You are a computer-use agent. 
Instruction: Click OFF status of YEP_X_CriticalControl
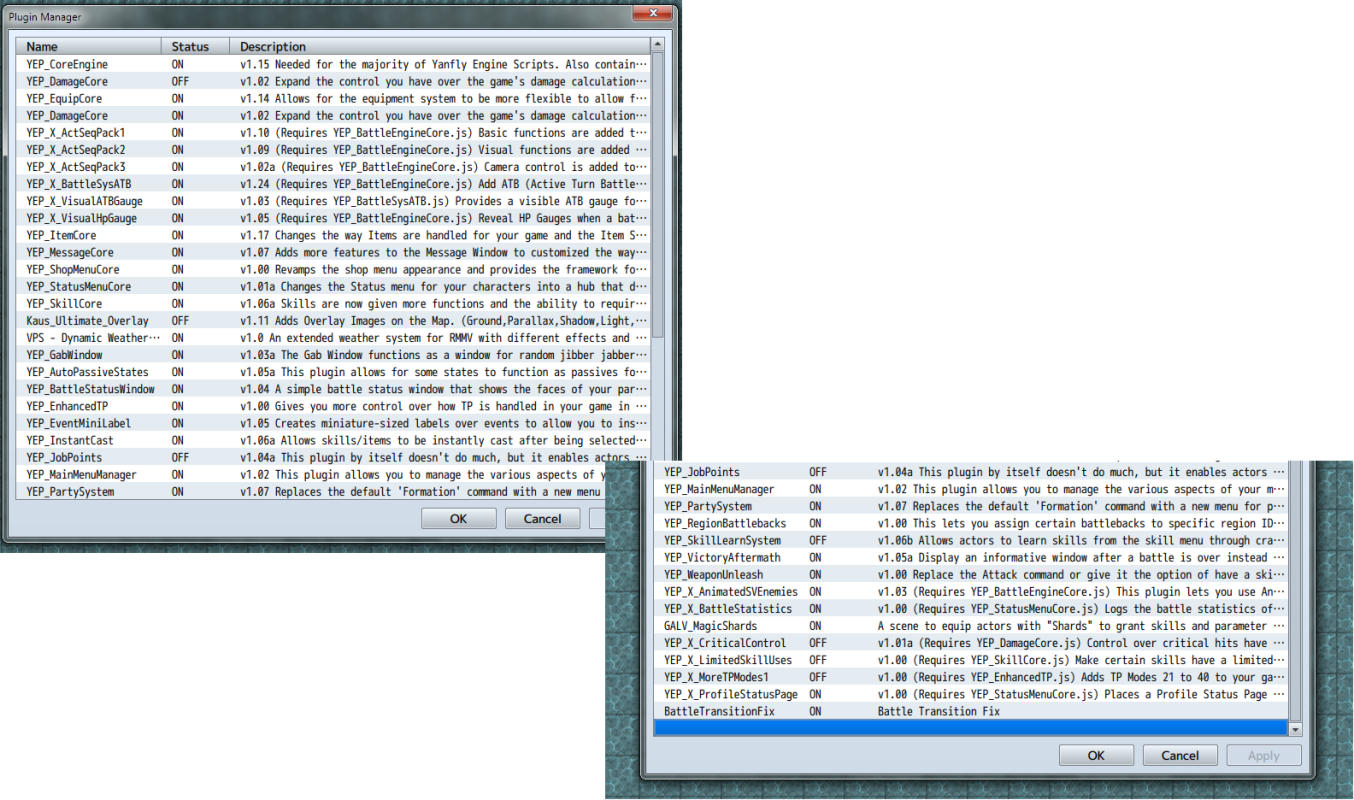pos(818,643)
